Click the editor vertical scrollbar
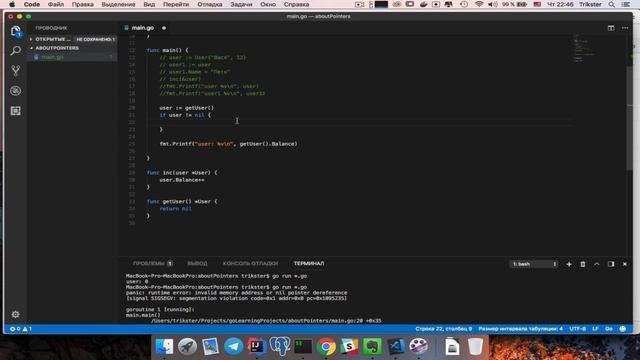Image resolution: width=640 pixels, height=360 pixels. coord(629,118)
